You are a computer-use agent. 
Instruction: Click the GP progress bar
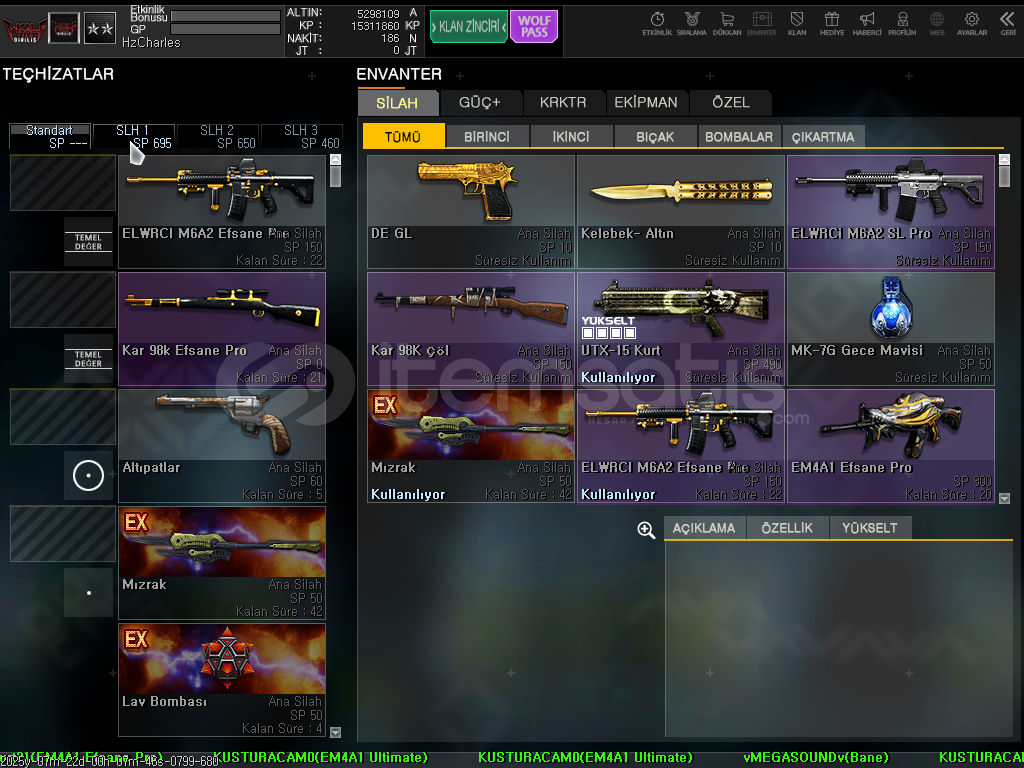click(x=225, y=29)
